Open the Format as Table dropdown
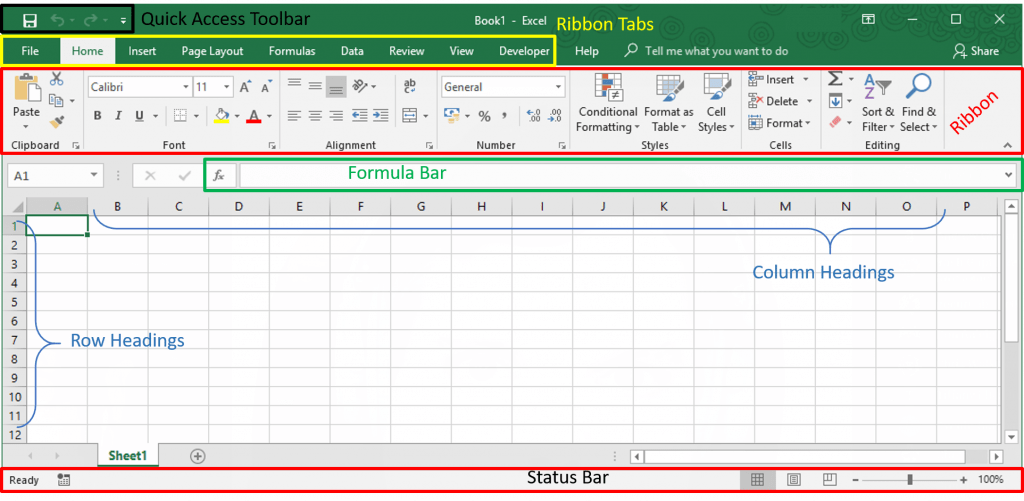The height and width of the screenshot is (501, 1024). coord(669,103)
